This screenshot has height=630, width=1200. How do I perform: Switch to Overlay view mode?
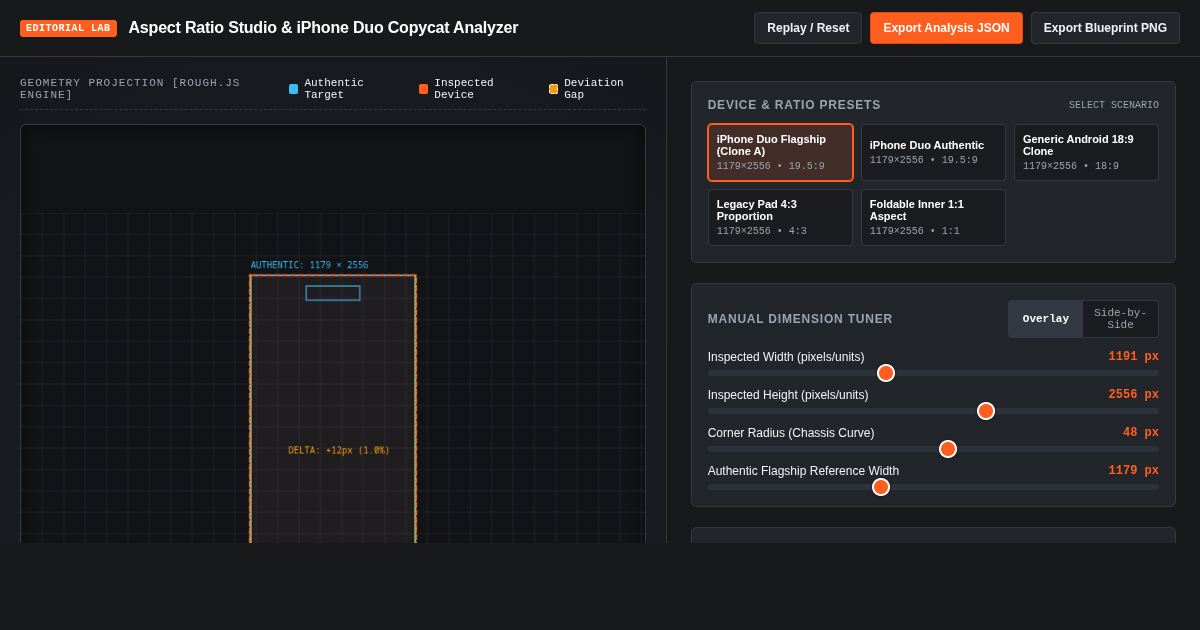(x=1045, y=319)
